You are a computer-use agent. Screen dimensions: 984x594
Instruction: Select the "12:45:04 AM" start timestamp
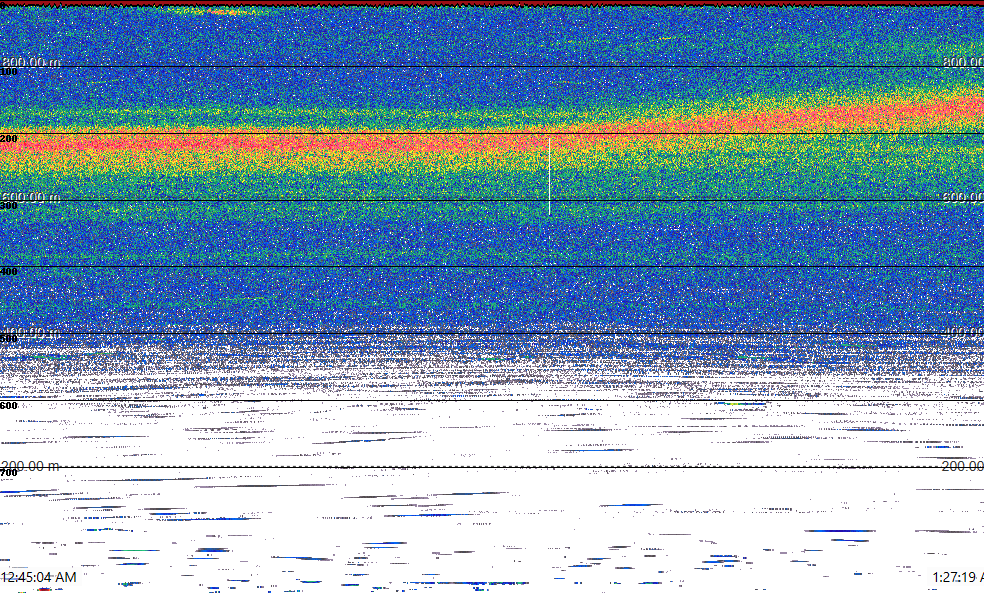pyautogui.click(x=39, y=577)
